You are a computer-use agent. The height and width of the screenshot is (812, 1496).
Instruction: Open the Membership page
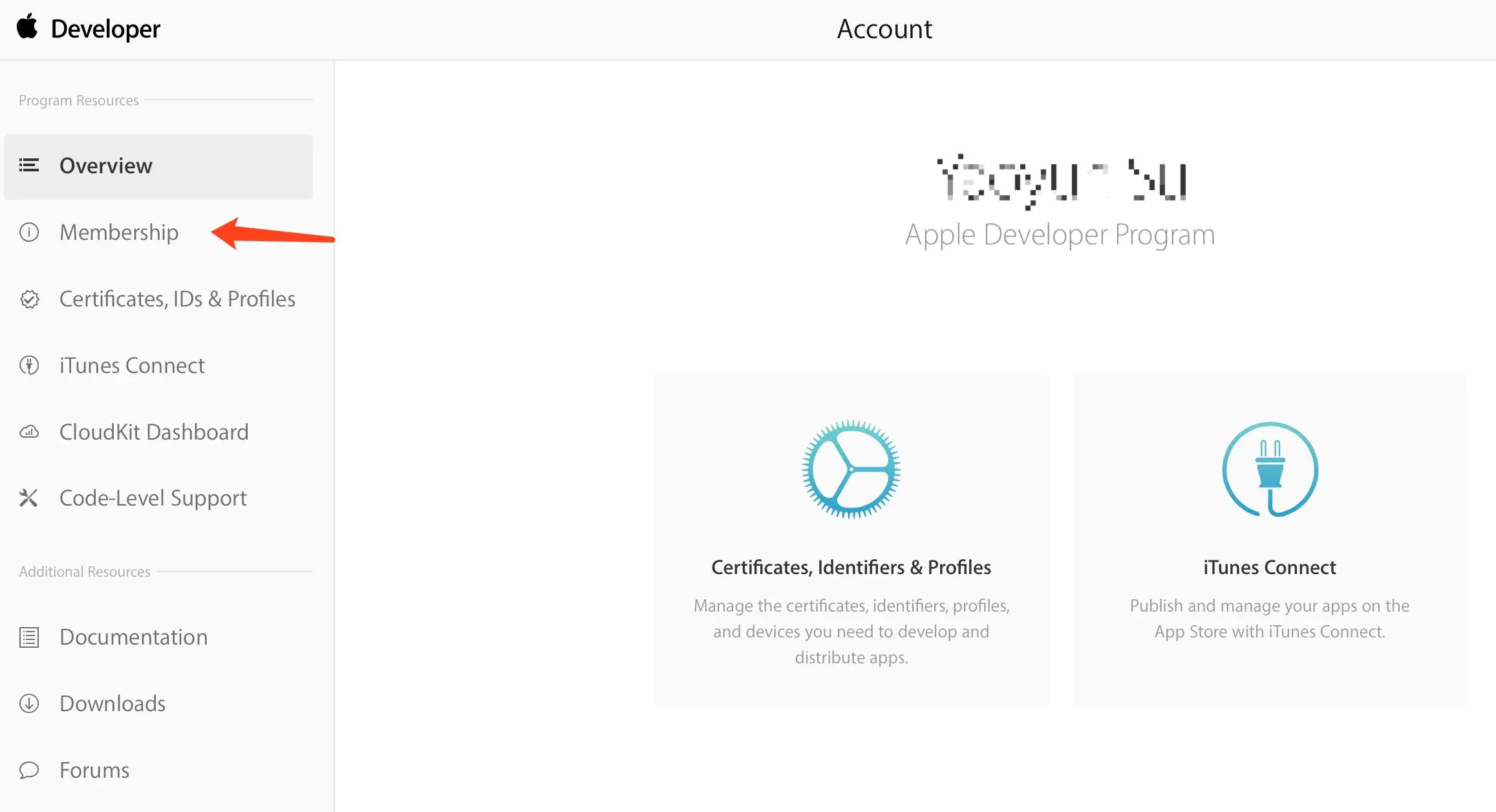tap(119, 232)
